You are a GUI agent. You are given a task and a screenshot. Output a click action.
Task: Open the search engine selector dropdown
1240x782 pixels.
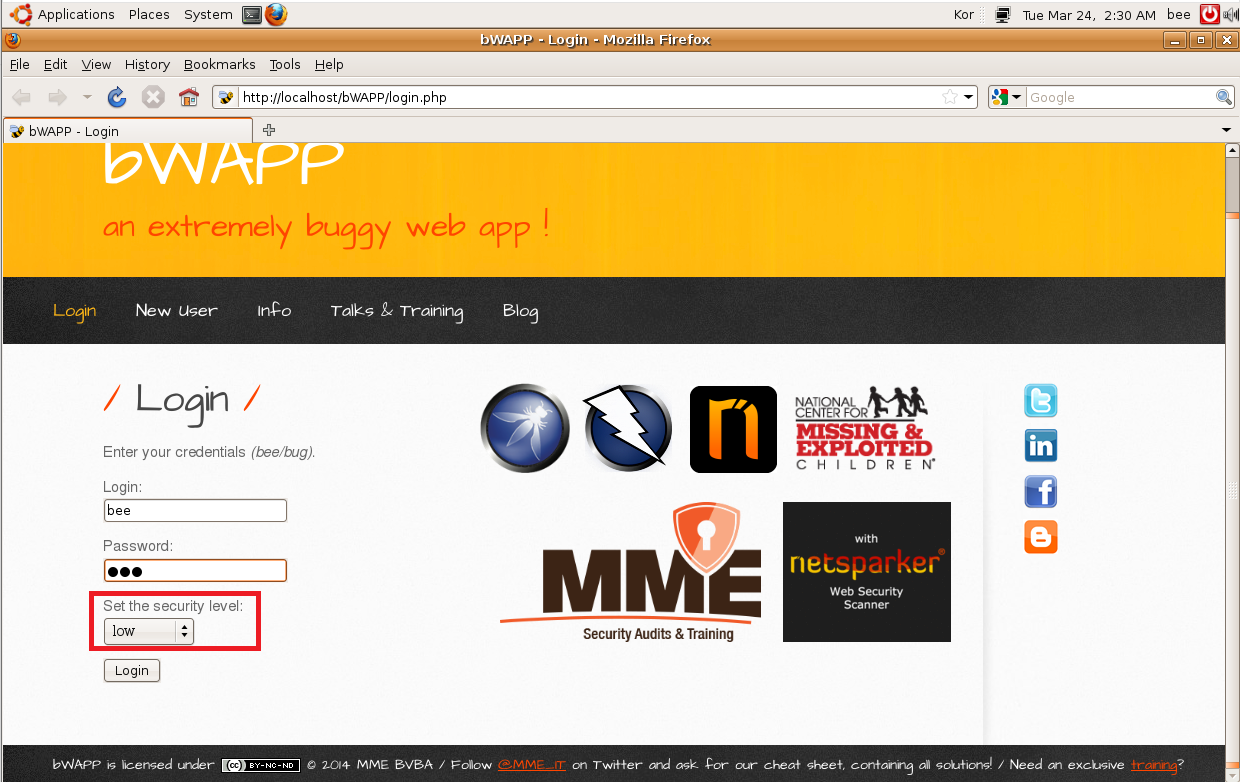pos(1007,97)
